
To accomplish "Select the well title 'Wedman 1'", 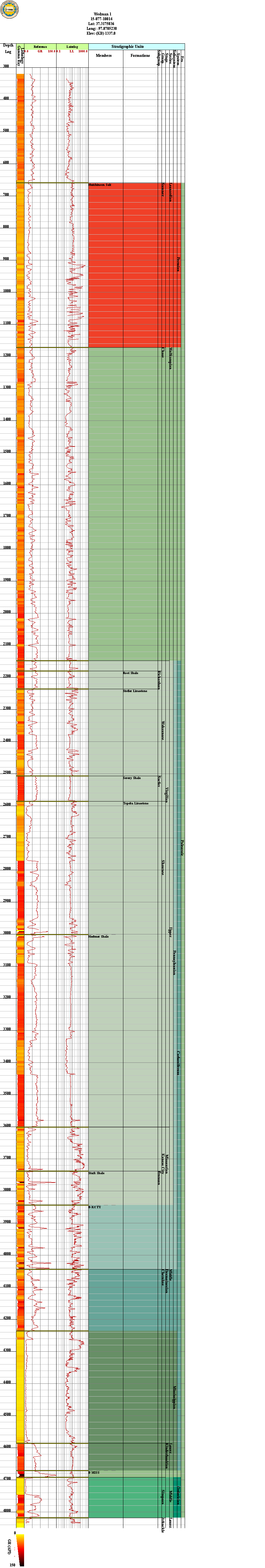I will click(x=103, y=14).
